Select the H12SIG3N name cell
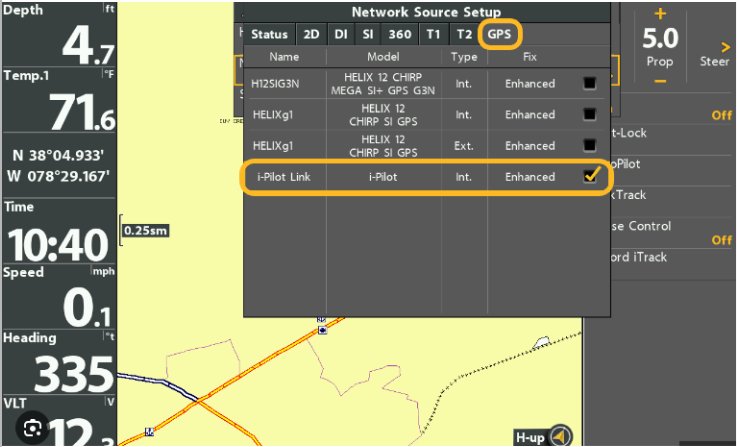737x447 pixels. pyautogui.click(x=275, y=84)
